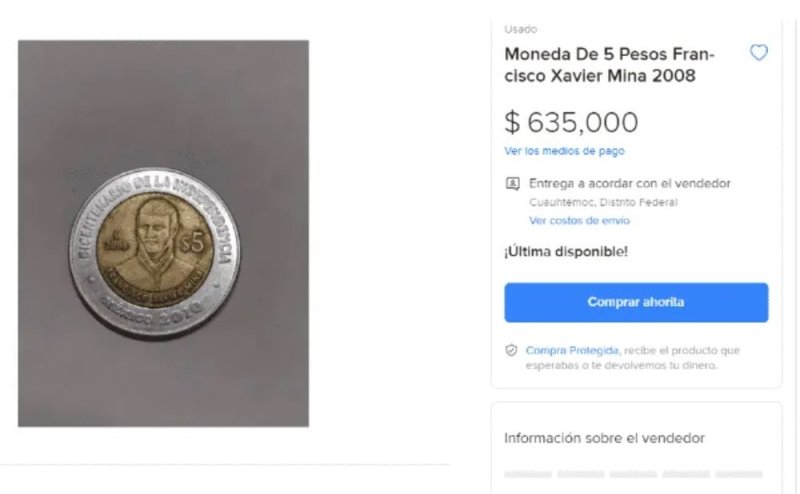Click the $ 635,000 price text
800x494 pixels.
[571, 122]
